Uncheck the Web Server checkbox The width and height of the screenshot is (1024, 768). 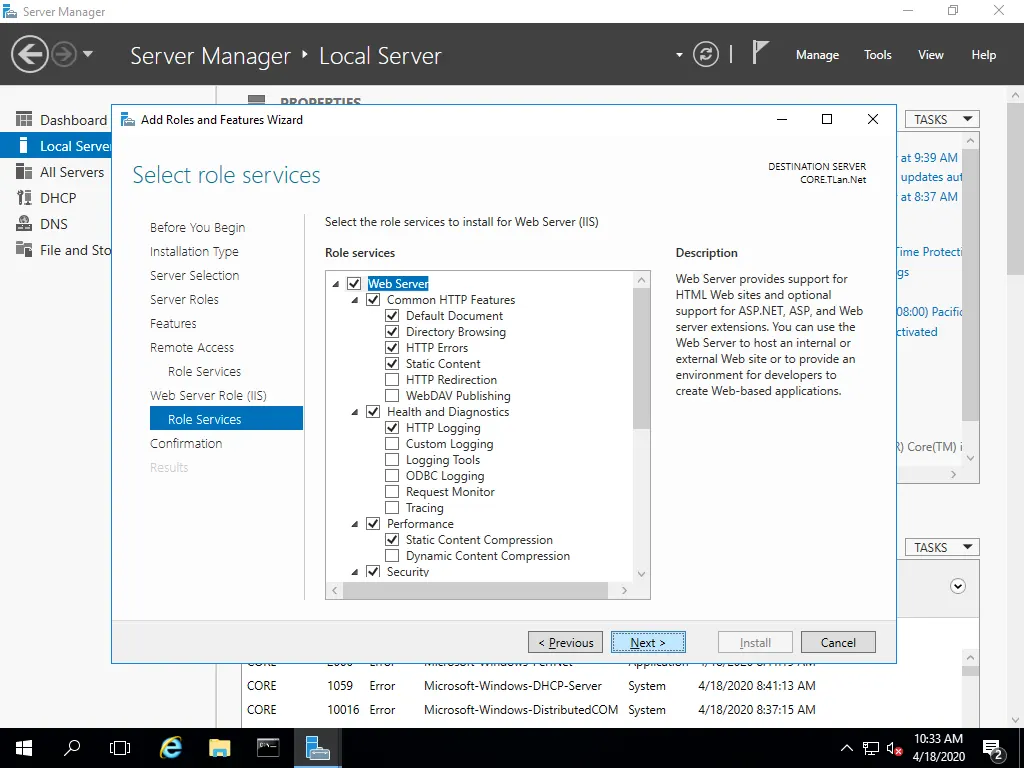click(354, 283)
